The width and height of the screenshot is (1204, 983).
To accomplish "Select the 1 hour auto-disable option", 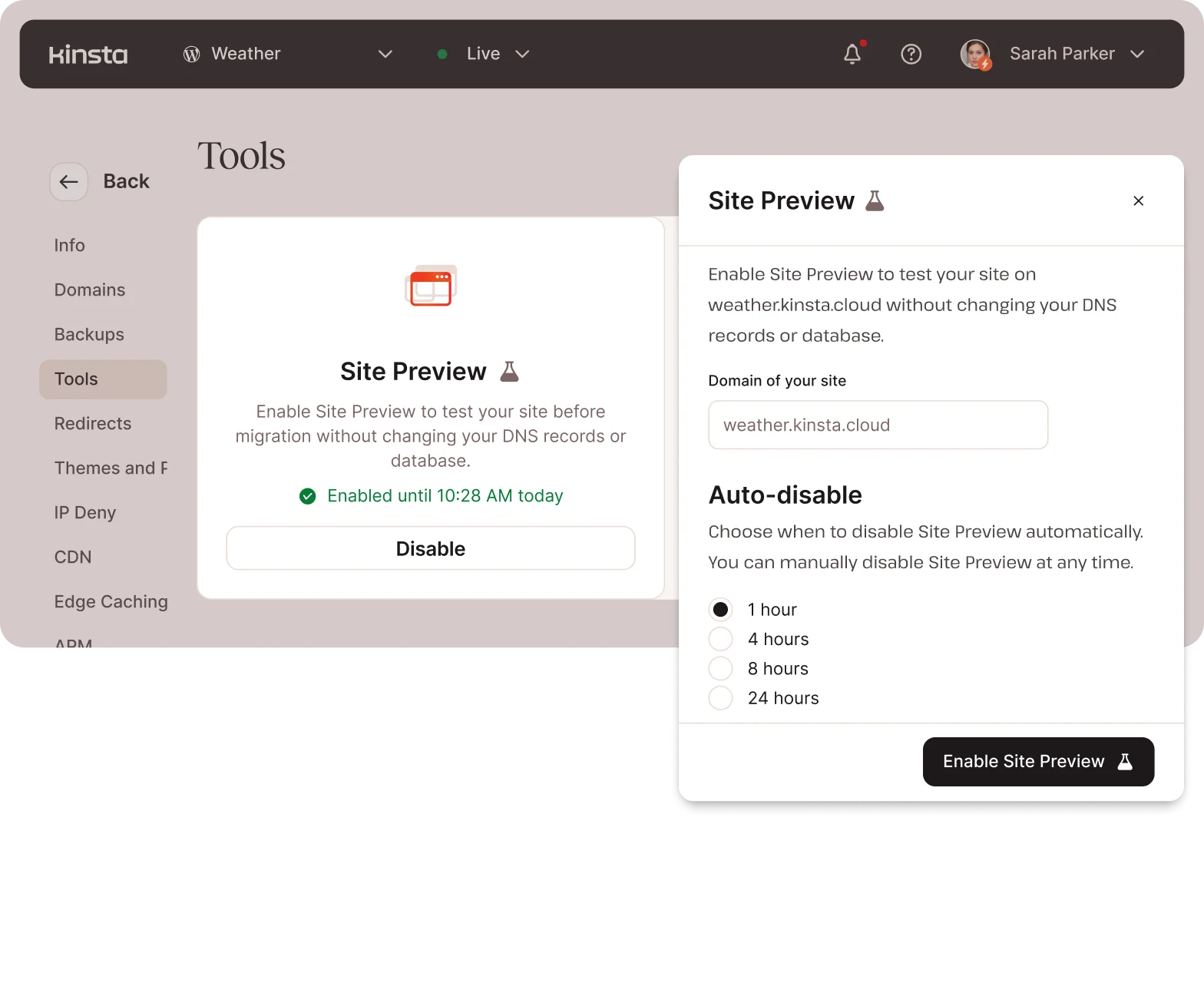I will (720, 610).
